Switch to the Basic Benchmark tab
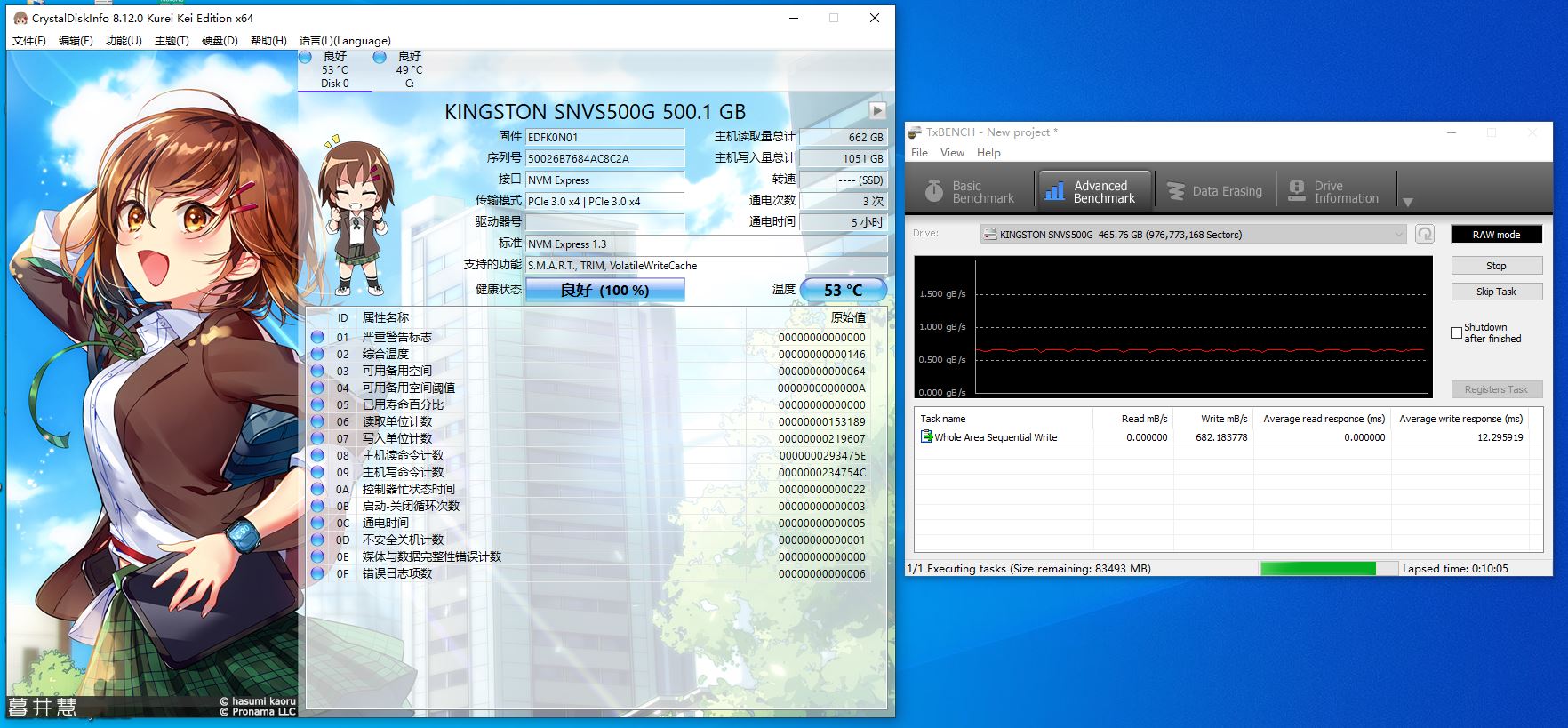Image resolution: width=1568 pixels, height=728 pixels. [x=972, y=191]
